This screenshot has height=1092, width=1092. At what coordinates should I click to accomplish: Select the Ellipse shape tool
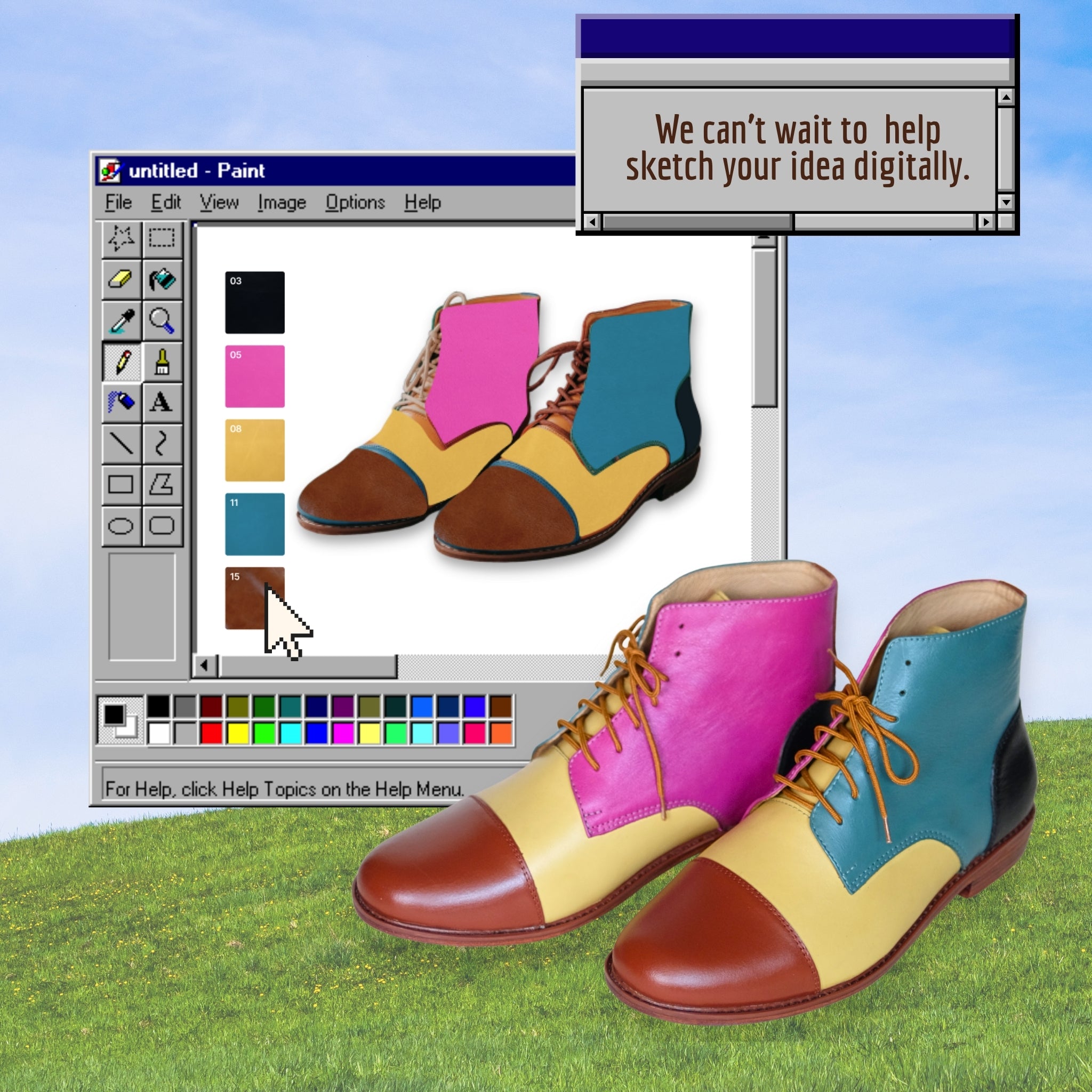pyautogui.click(x=121, y=526)
